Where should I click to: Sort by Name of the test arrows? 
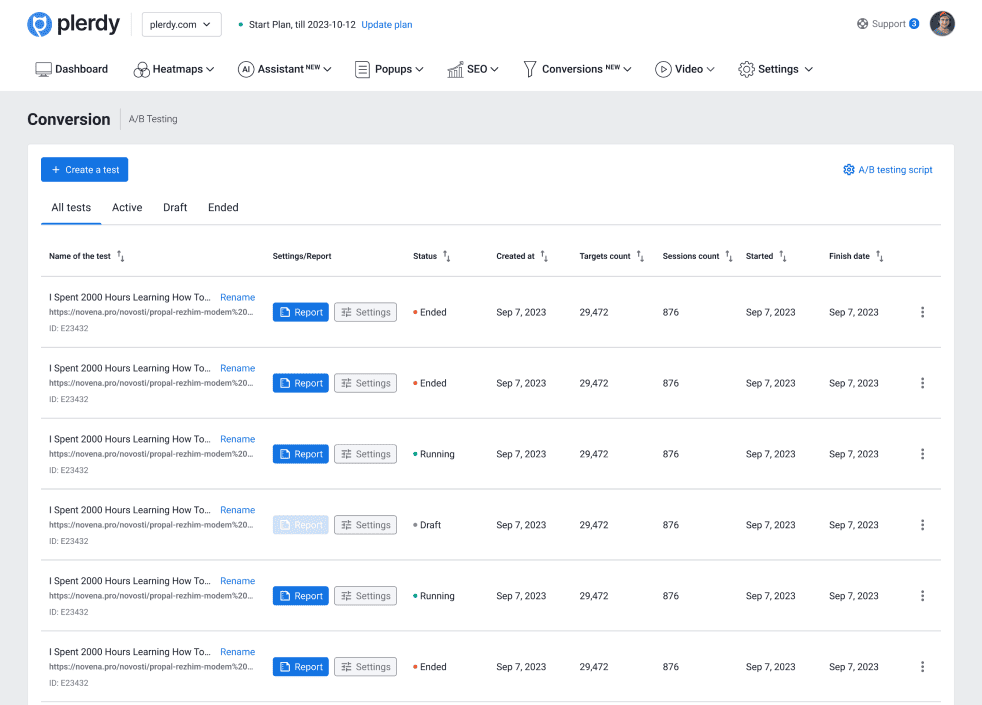(121, 257)
